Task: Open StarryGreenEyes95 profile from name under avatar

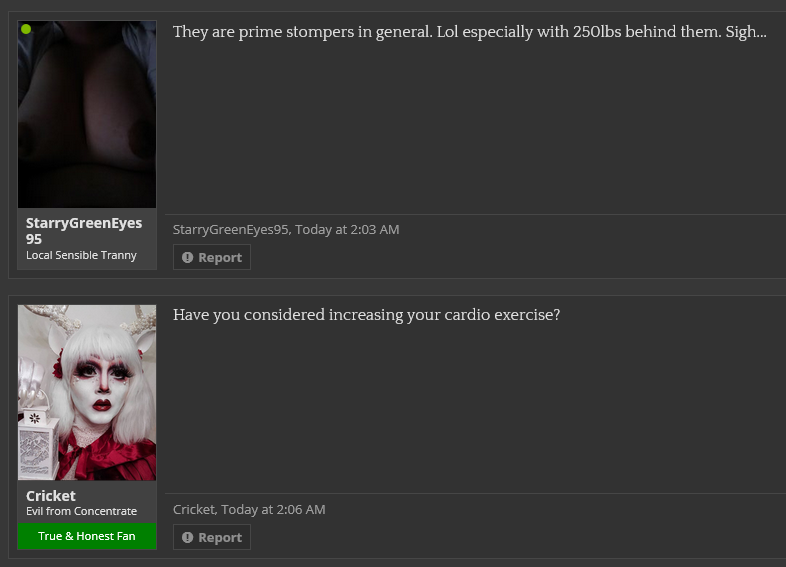Action: [x=84, y=231]
